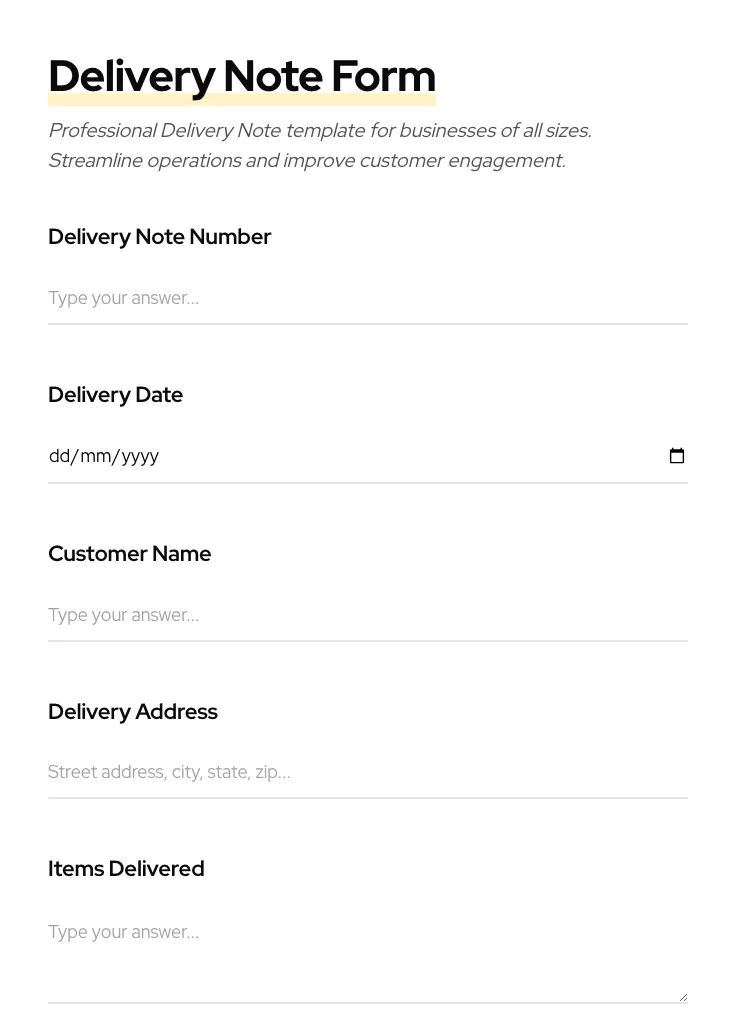The image size is (736, 1024).
Task: Click the Customer Name heading
Action: [130, 554]
